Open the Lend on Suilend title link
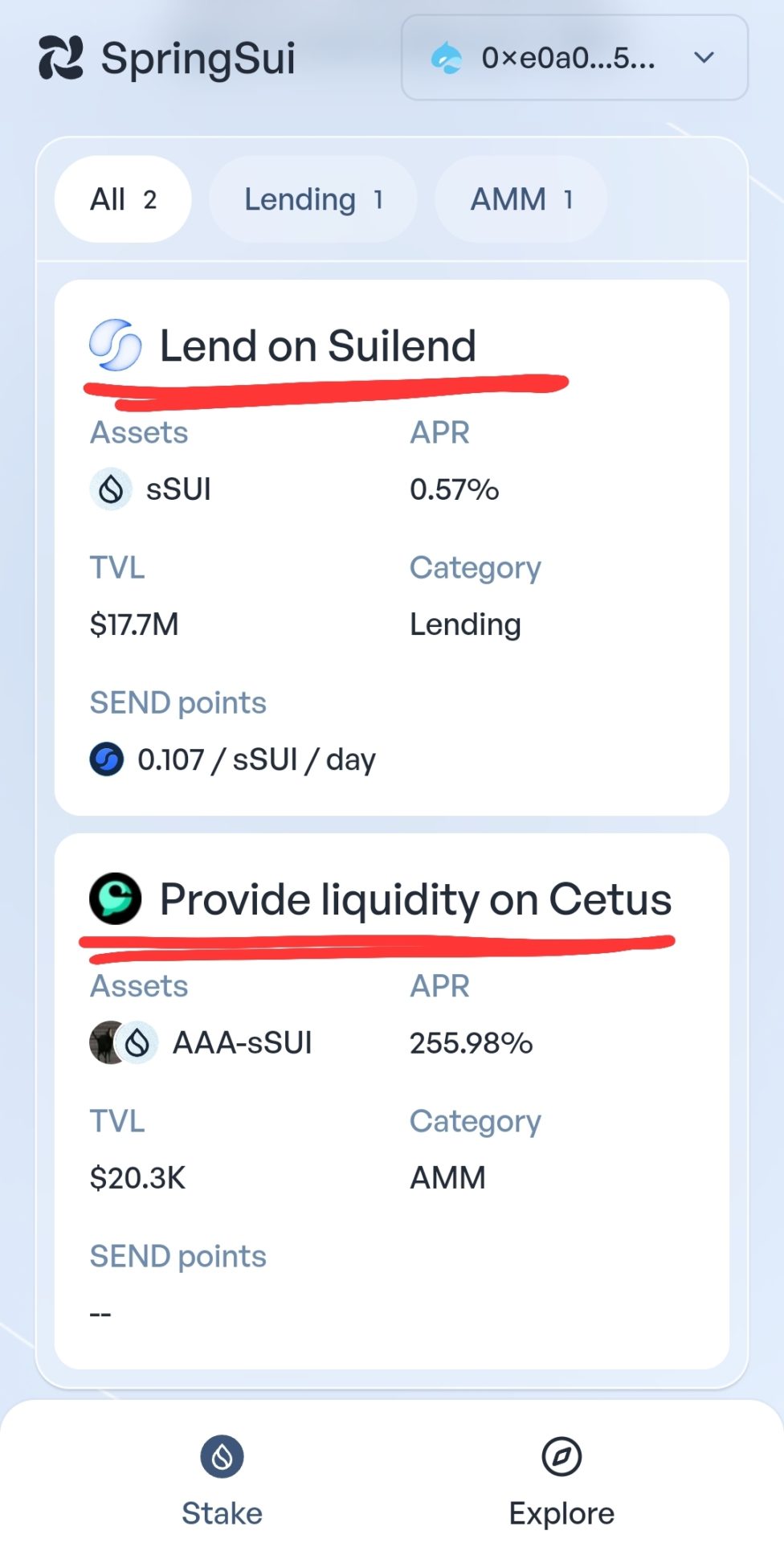Screen dimensions: 784x1543 (x=318, y=346)
